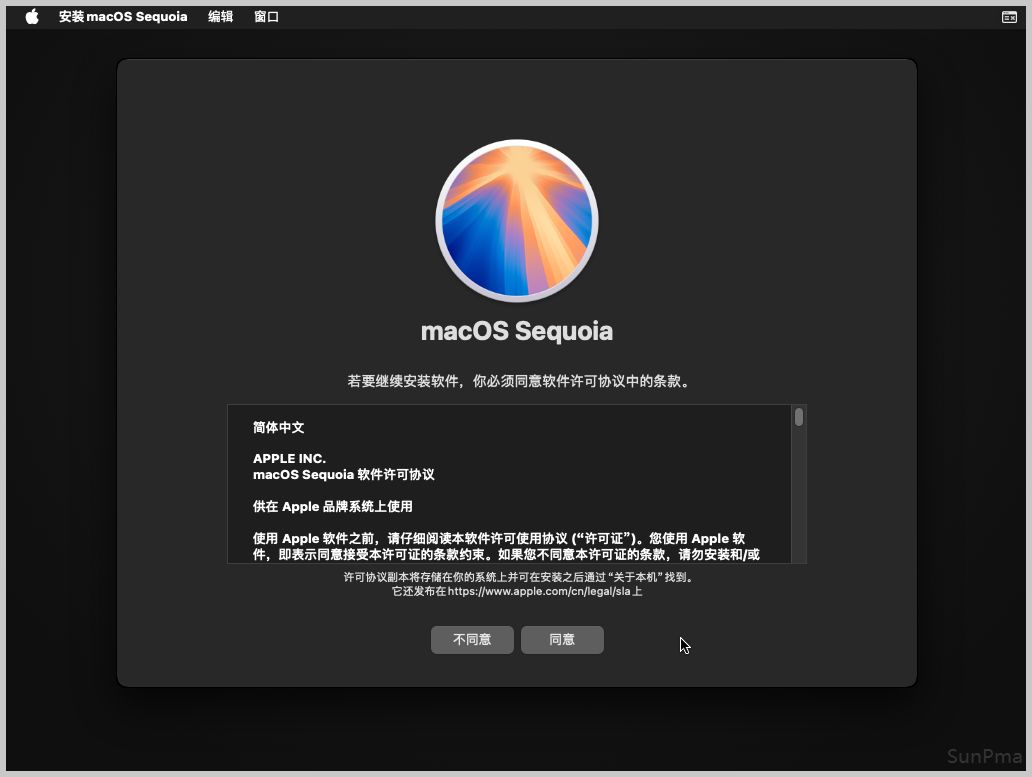
Task: Open the 编辑 menu
Action: 220,17
